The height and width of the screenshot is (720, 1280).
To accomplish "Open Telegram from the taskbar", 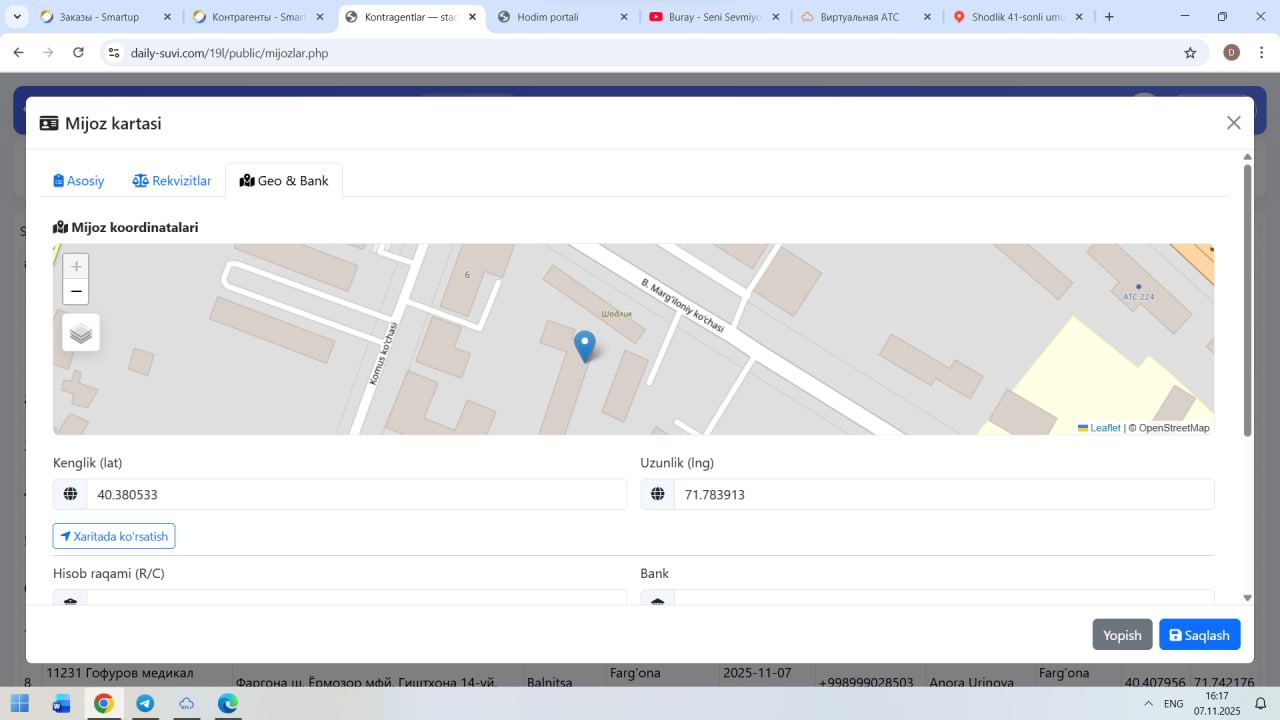I will (x=145, y=703).
